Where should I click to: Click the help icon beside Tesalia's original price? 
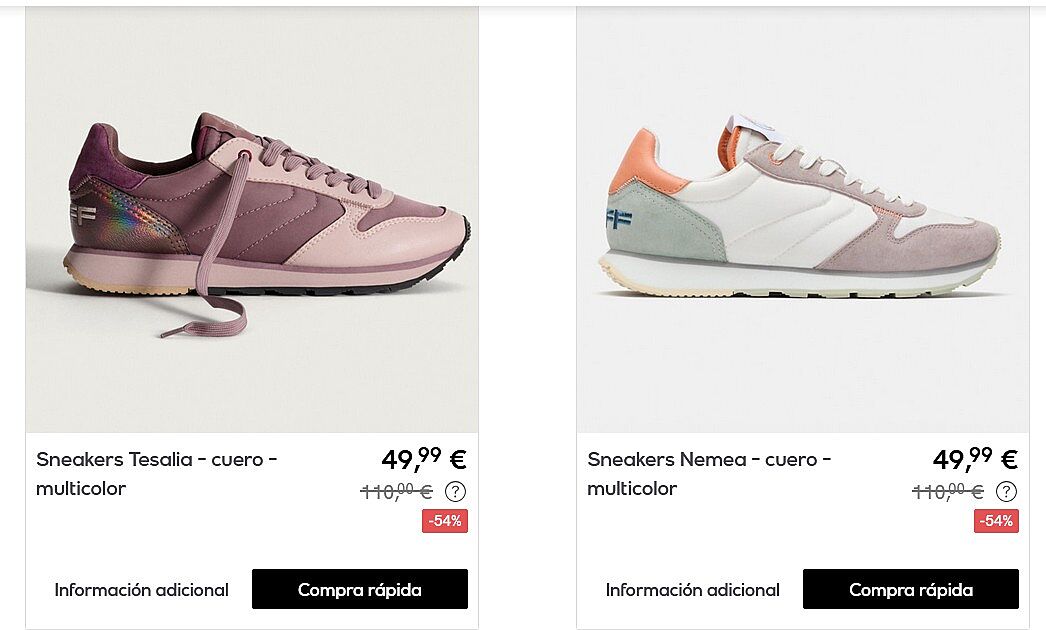[x=455, y=492]
